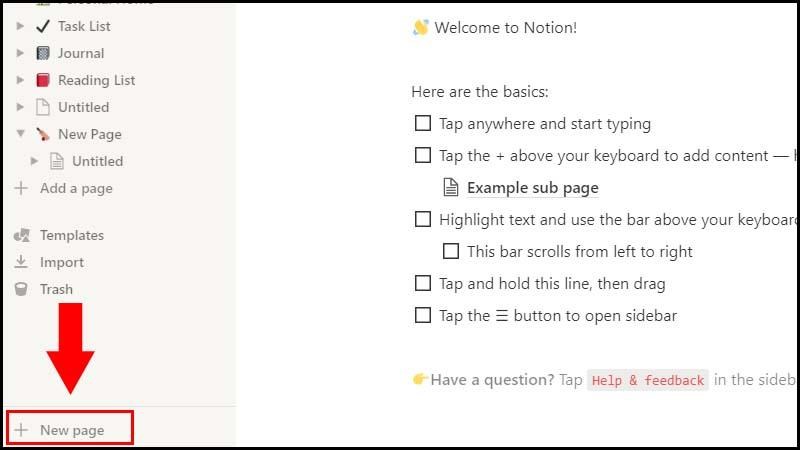Click the Journal notebook icon
This screenshot has height=450, width=800.
coord(42,53)
